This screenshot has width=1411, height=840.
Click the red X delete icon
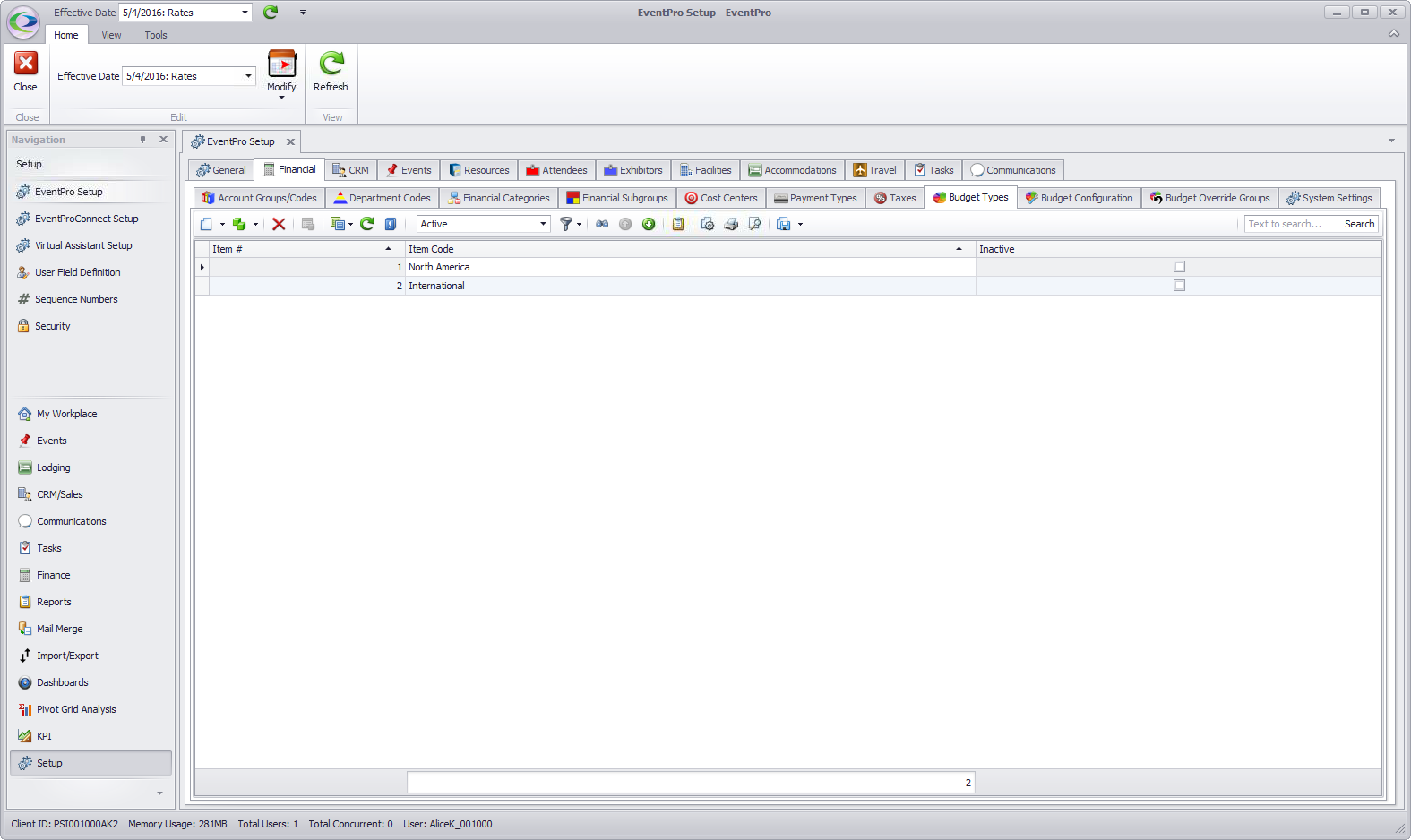click(279, 224)
